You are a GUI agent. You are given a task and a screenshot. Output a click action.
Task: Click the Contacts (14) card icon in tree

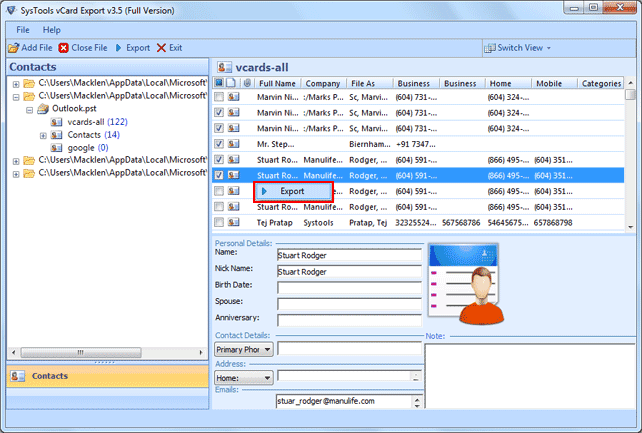tap(57, 135)
